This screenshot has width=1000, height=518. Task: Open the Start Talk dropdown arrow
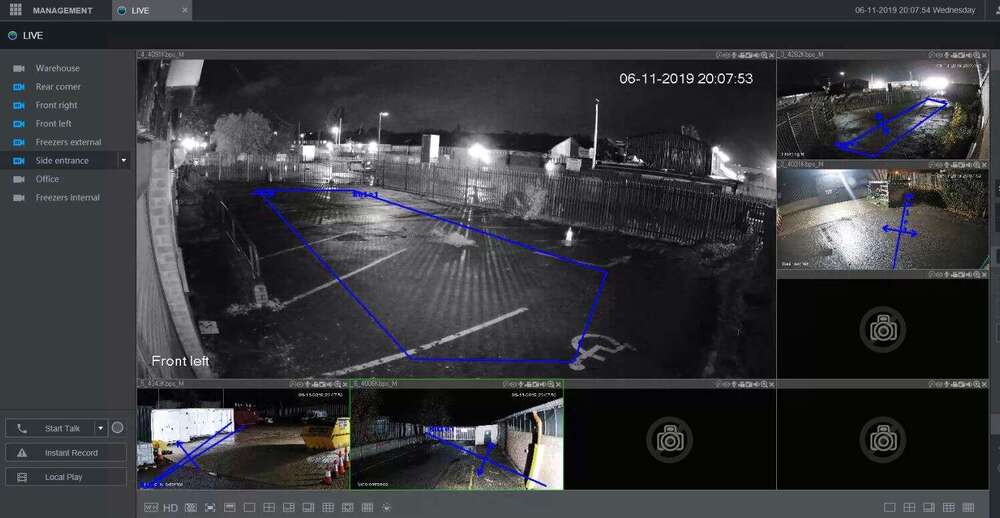click(x=99, y=428)
